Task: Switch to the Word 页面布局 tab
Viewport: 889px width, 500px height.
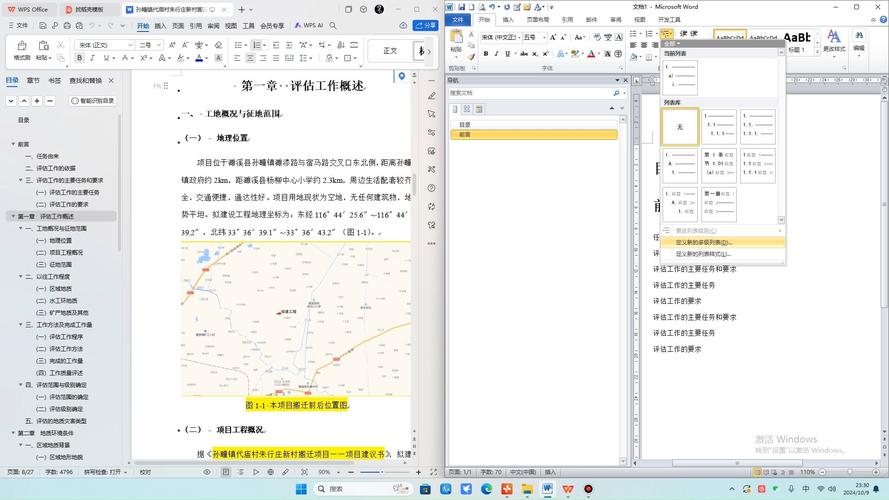Action: [537, 19]
